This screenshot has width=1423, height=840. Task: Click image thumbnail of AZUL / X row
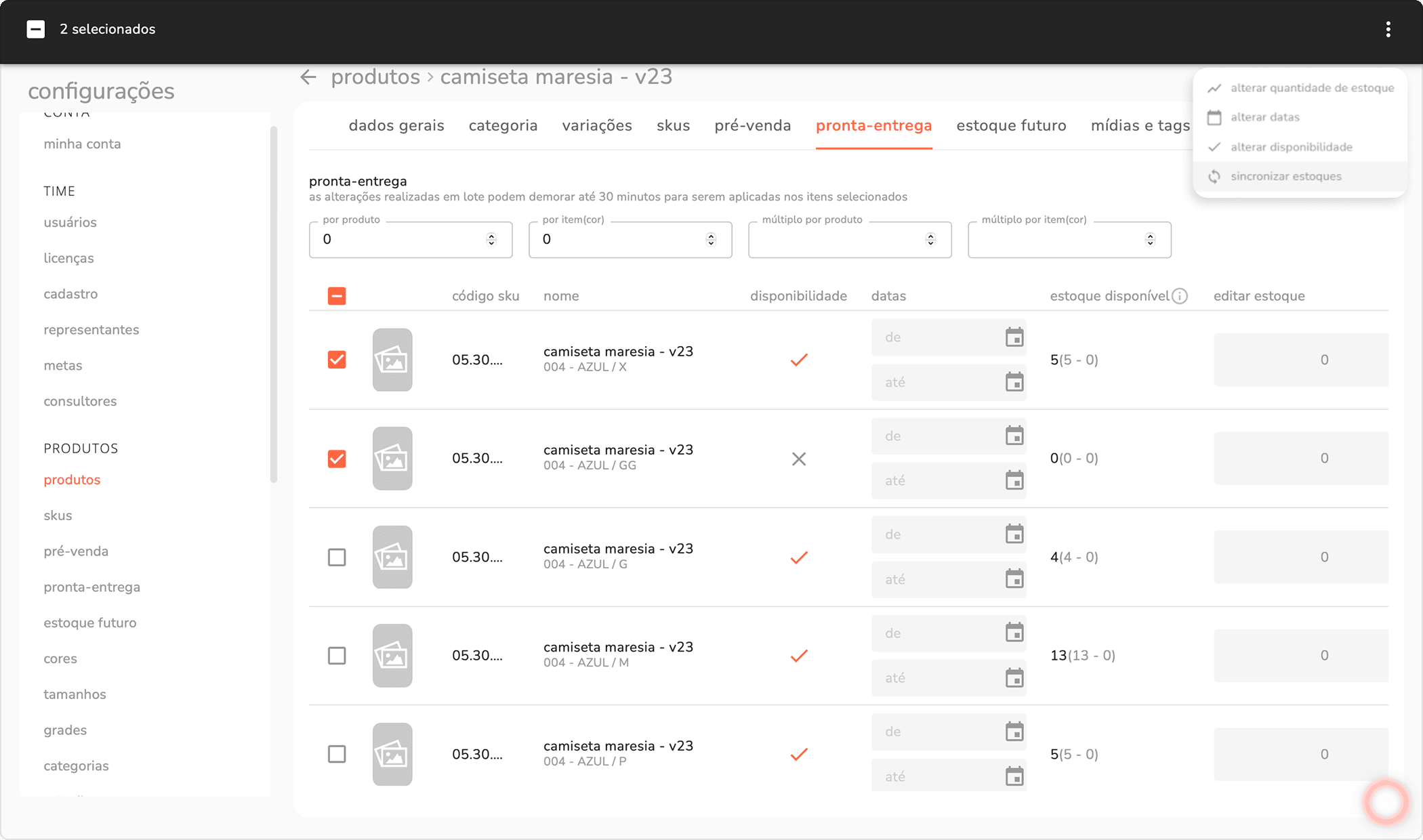[x=392, y=360]
